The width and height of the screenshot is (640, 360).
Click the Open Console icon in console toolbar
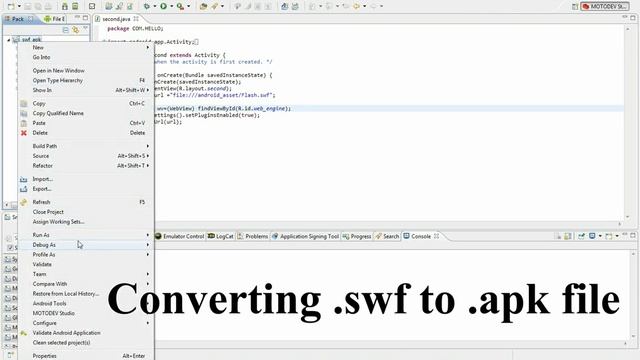point(609,236)
